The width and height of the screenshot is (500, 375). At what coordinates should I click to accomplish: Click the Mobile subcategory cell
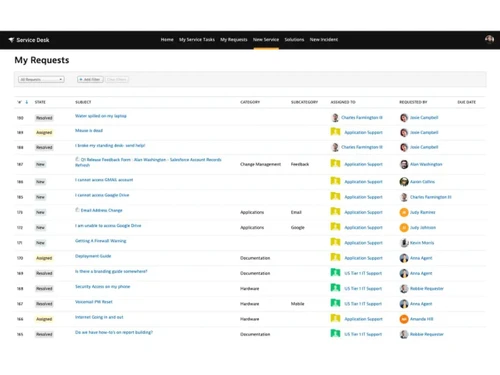click(x=298, y=304)
